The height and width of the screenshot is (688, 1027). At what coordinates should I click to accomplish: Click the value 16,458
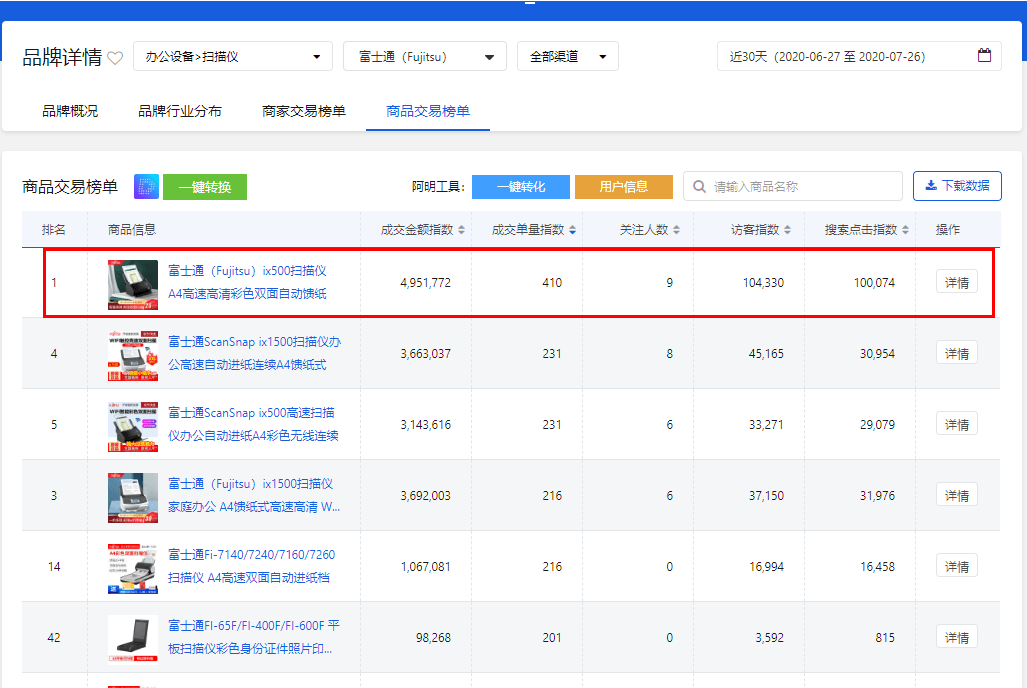click(x=878, y=567)
